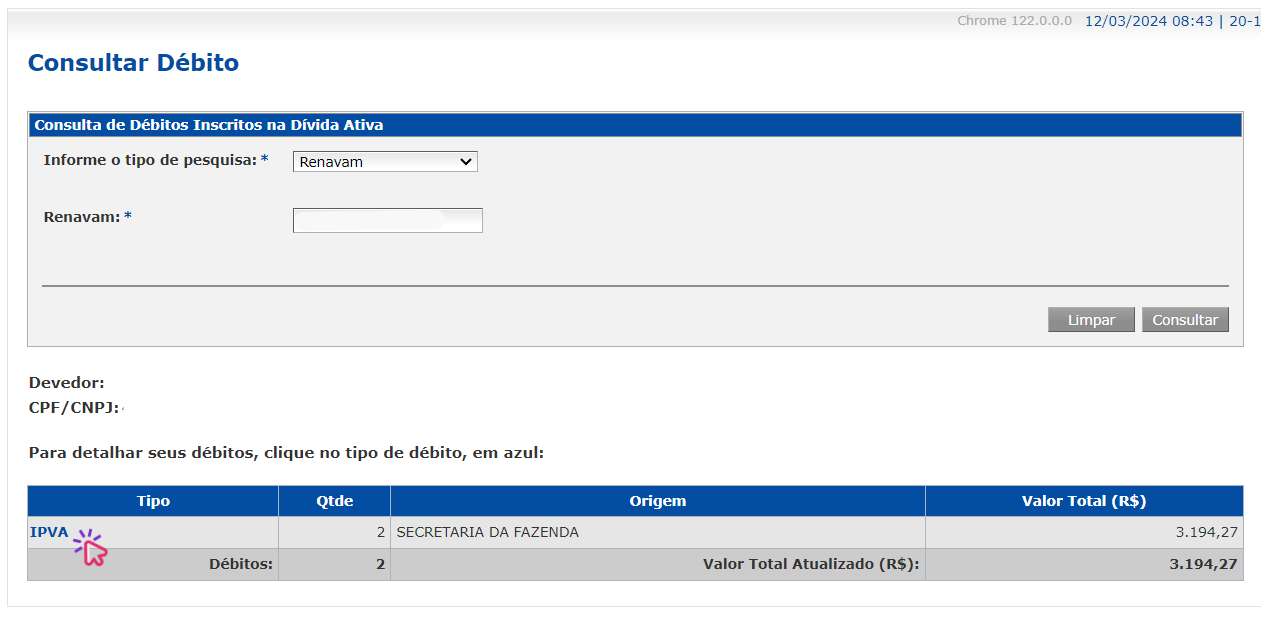Image resolution: width=1261 pixels, height=623 pixels.
Task: Click the Origem column header
Action: 658,501
